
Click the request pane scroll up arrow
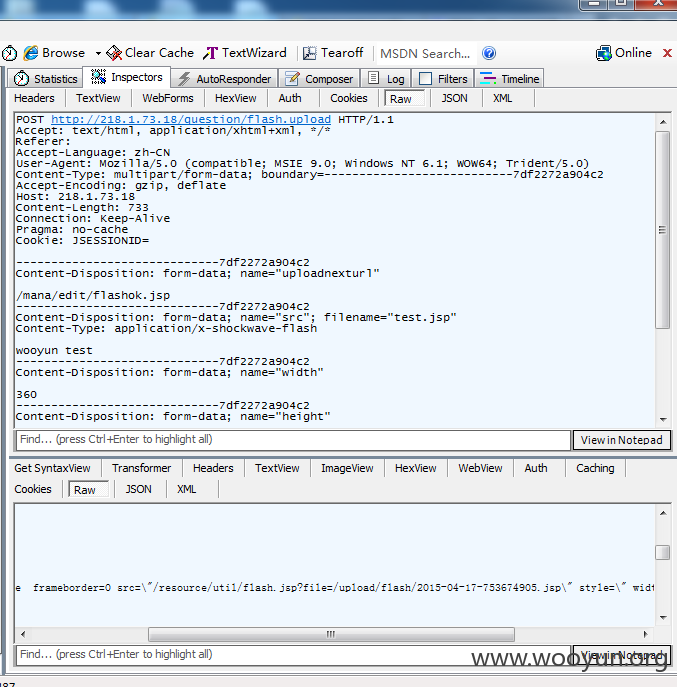[663, 122]
